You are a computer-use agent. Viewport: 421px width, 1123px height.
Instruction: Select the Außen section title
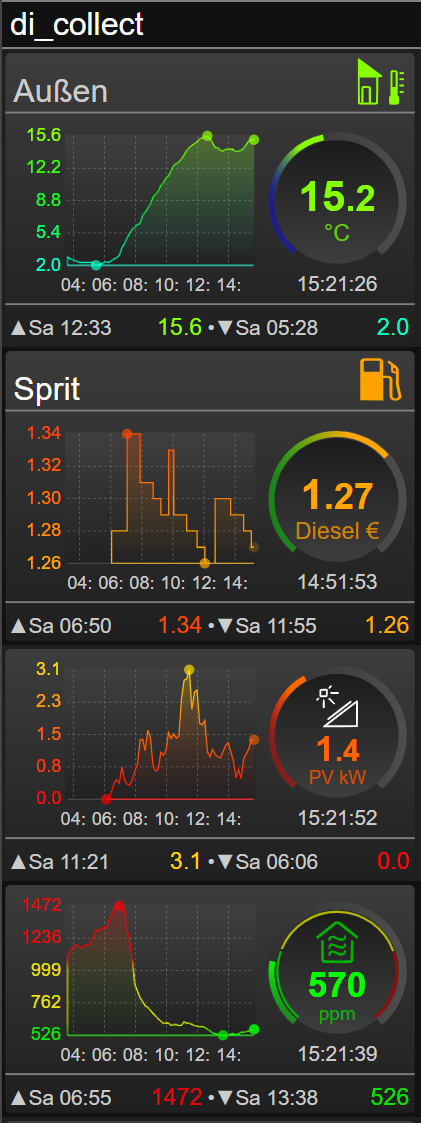click(60, 92)
